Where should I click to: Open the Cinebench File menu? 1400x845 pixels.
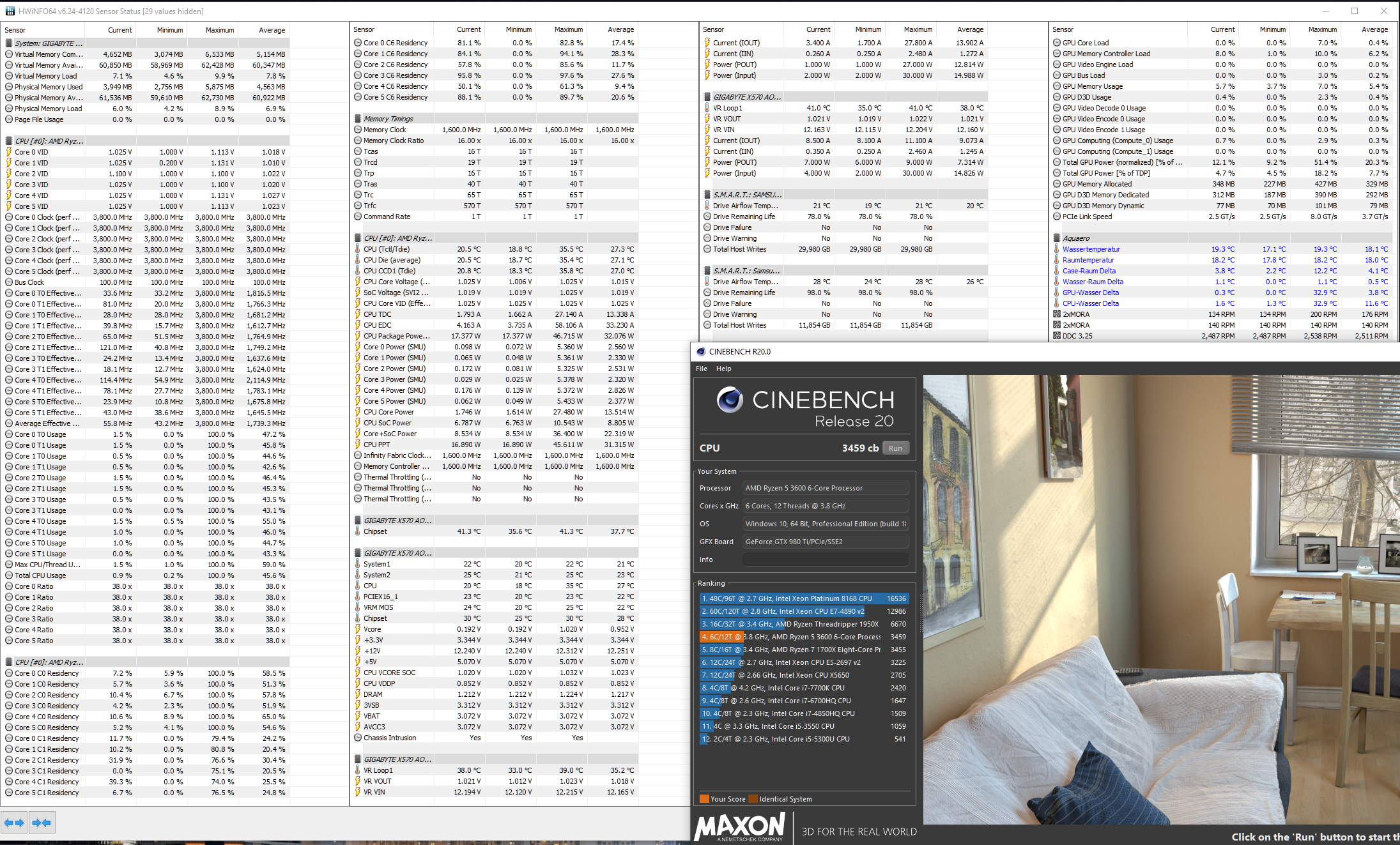pos(701,369)
